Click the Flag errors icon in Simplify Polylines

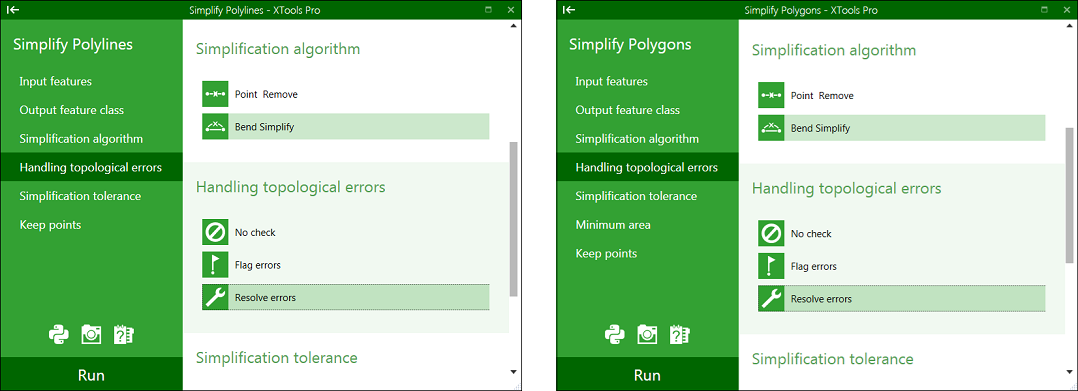pos(214,265)
